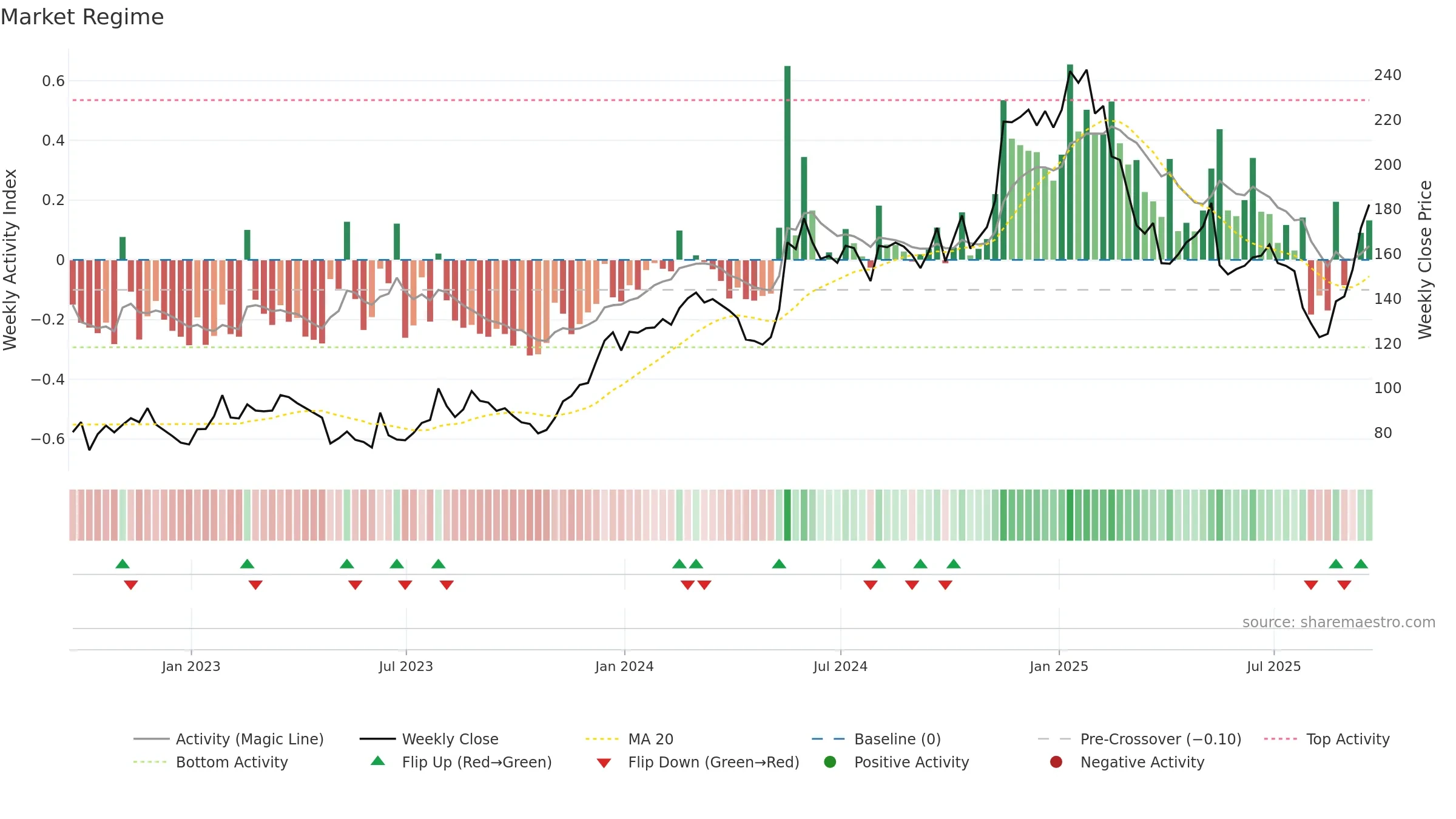The image size is (1456, 819).
Task: Click the 180 price axis tick
Action: point(1387,209)
